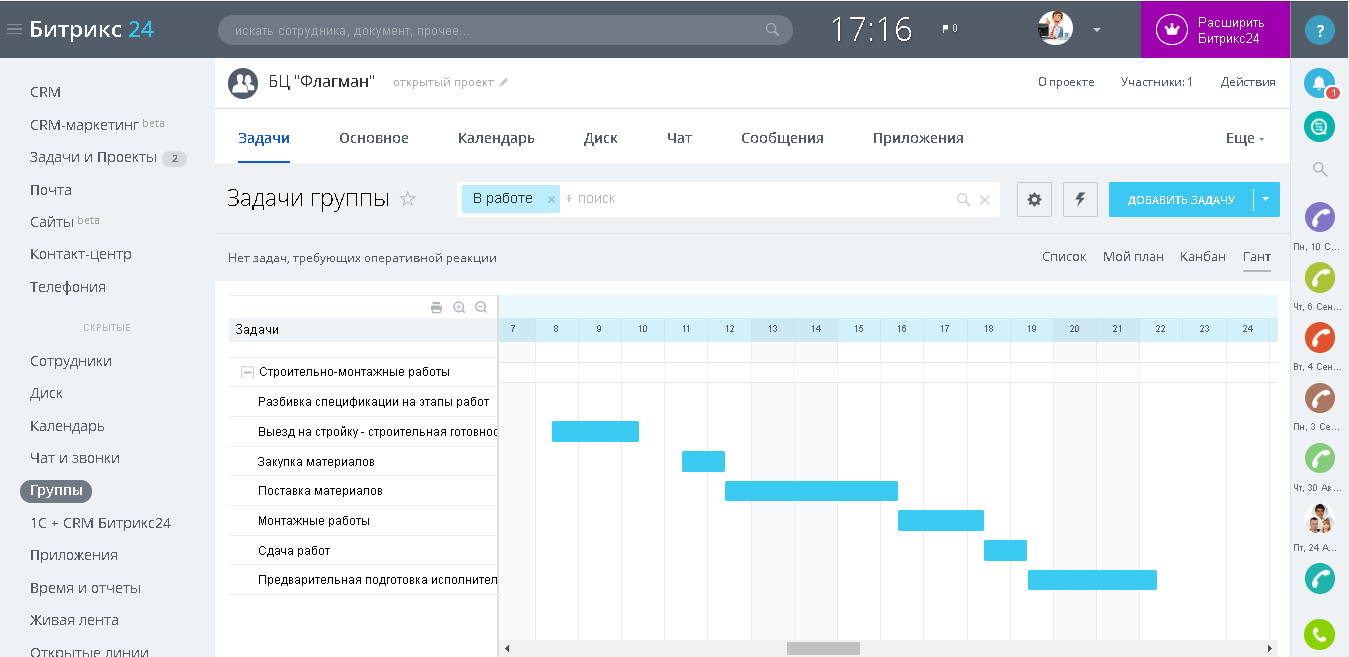Star the Задачи группы page as favorite
The width and height of the screenshot is (1349, 657).
click(x=407, y=199)
